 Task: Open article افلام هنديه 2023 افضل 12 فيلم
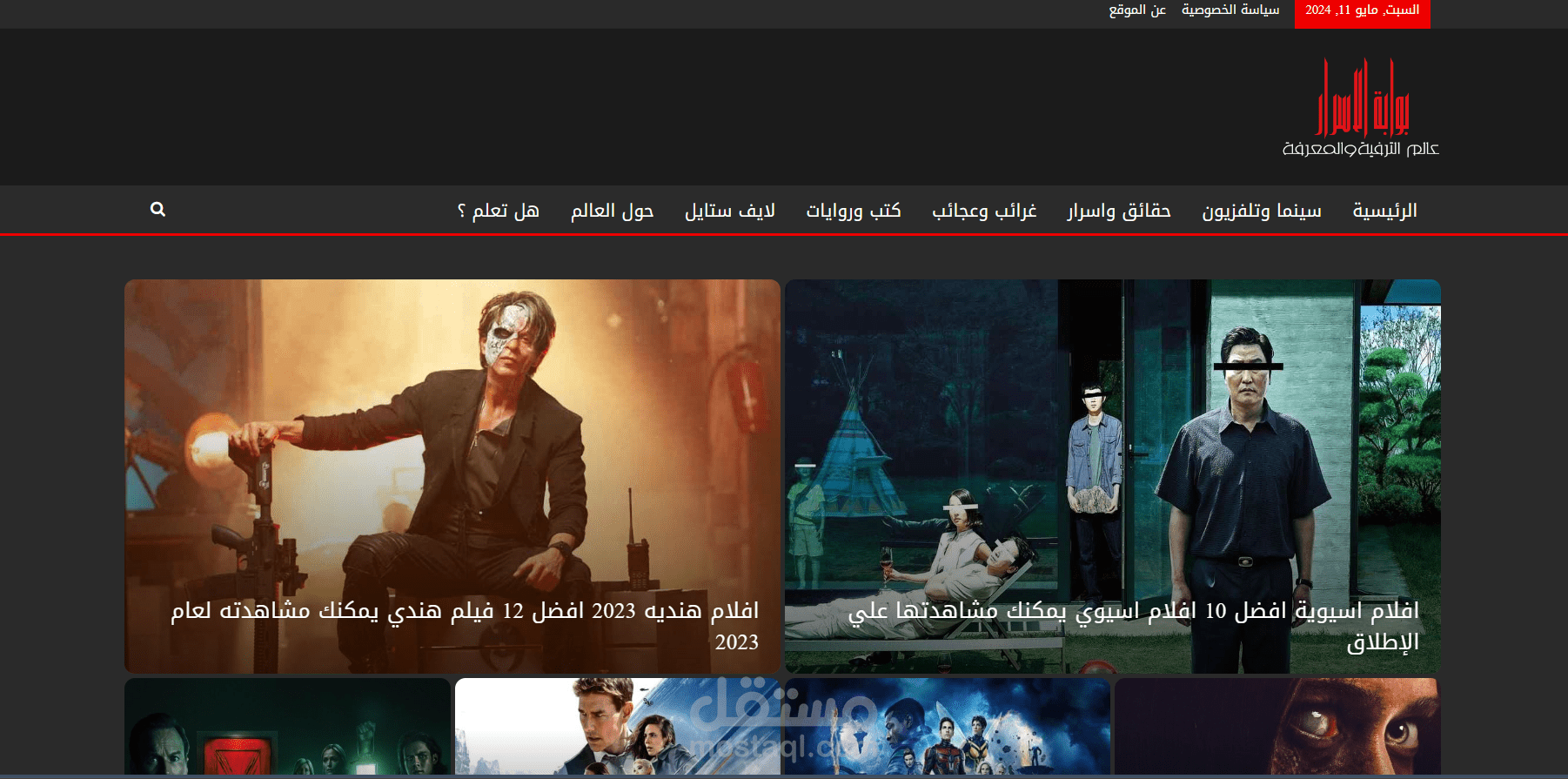[465, 626]
